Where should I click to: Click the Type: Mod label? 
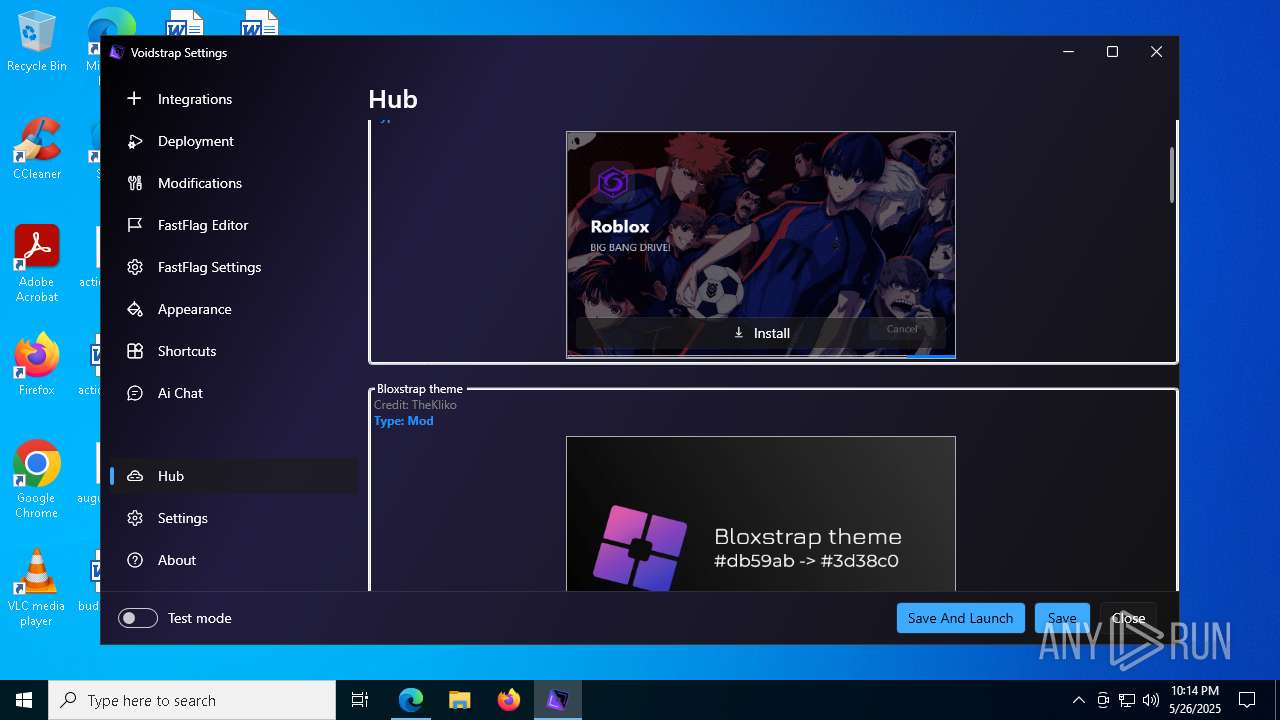pos(404,421)
